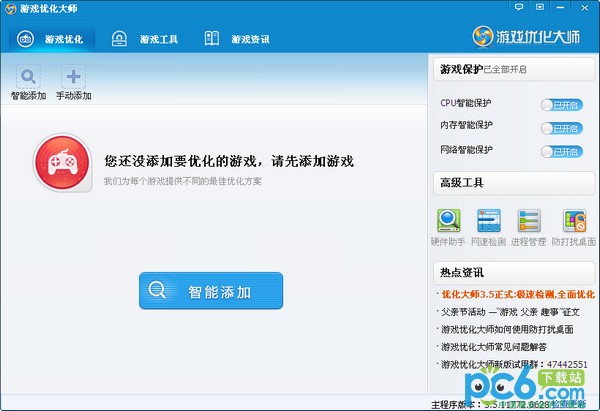Click the 我们为每个游戏提供不同的最佳优化方案 text
Image resolution: width=600 pixels, height=411 pixels.
pos(183,181)
